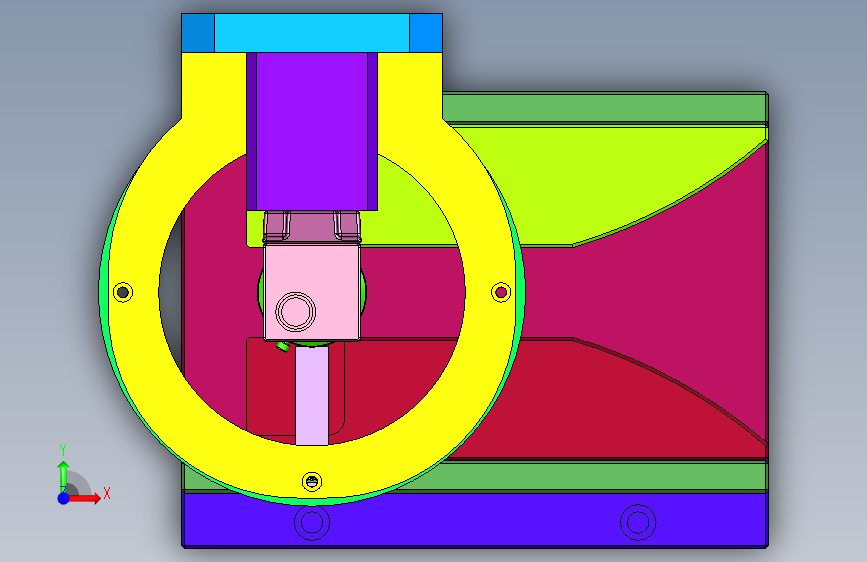
Task: Select the dark red lower curved panel
Action: (553, 409)
